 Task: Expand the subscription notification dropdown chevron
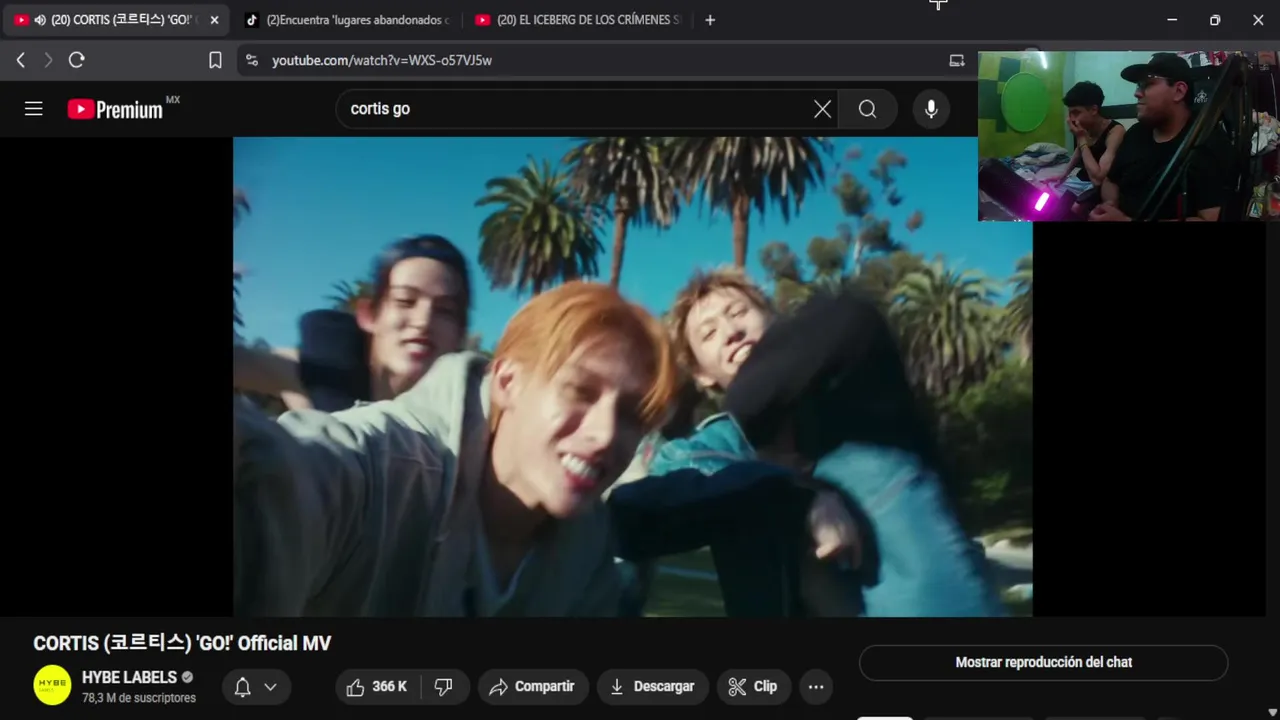click(x=270, y=687)
